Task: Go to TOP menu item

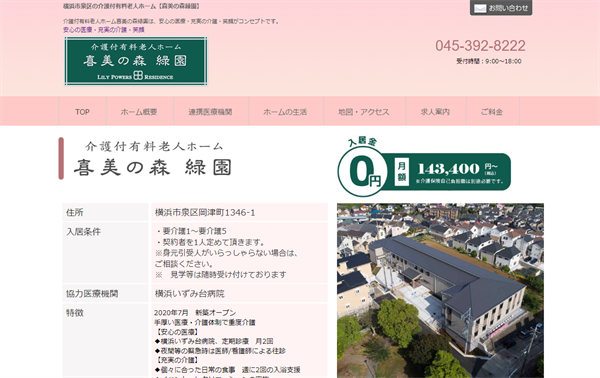Action: pyautogui.click(x=82, y=112)
